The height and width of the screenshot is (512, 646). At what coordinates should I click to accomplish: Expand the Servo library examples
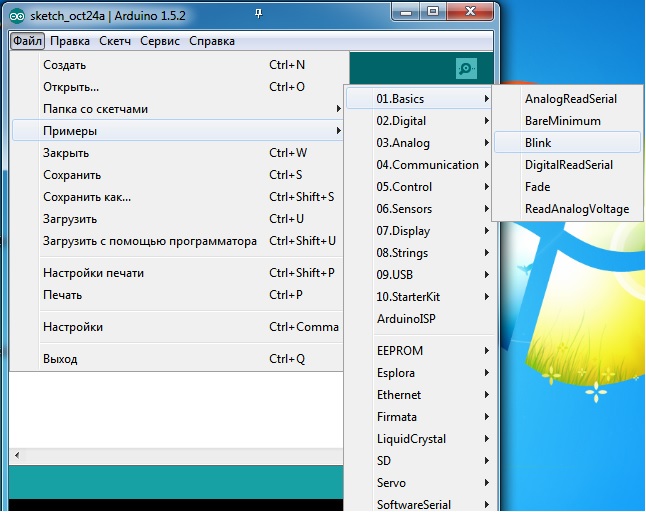[x=391, y=483]
